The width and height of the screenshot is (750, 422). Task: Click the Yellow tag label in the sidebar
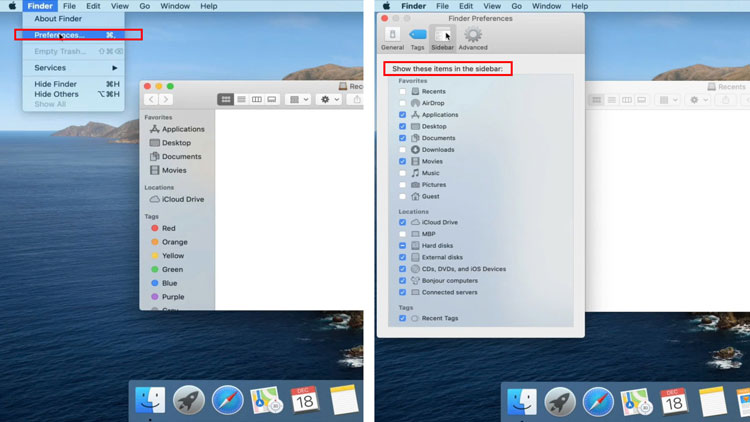pyautogui.click(x=173, y=256)
